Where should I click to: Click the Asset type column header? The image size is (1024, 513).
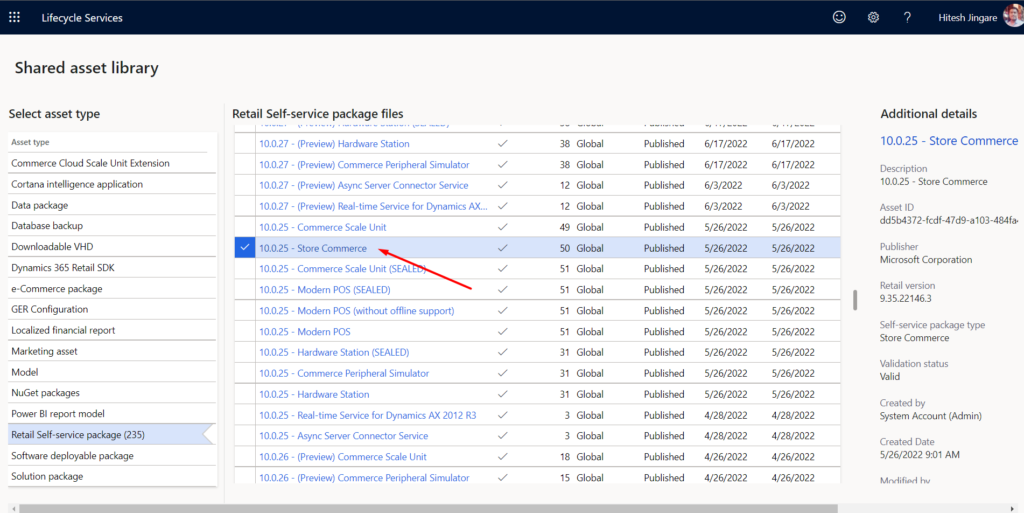coord(30,142)
